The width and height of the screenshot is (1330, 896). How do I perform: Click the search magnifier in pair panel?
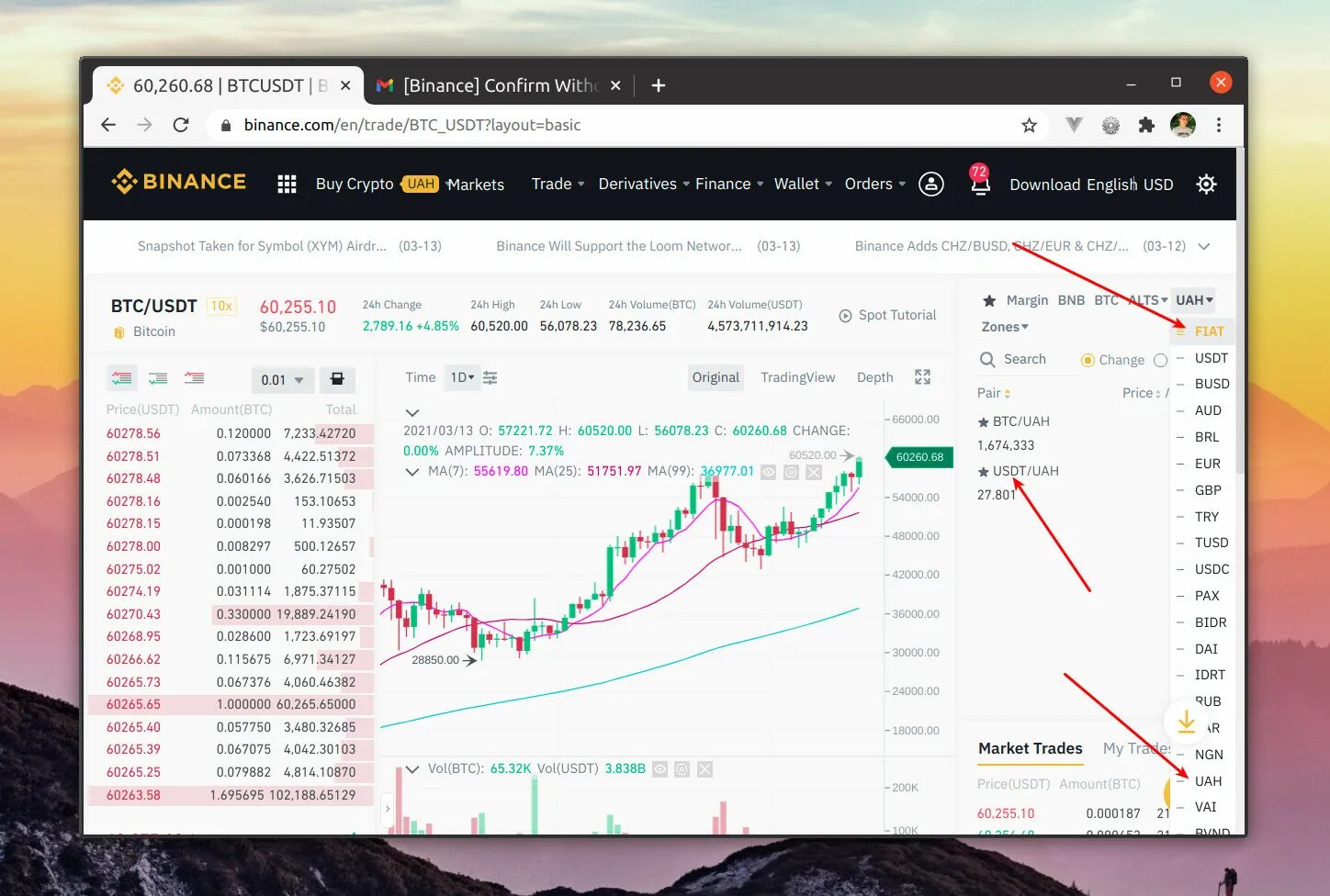tap(987, 359)
